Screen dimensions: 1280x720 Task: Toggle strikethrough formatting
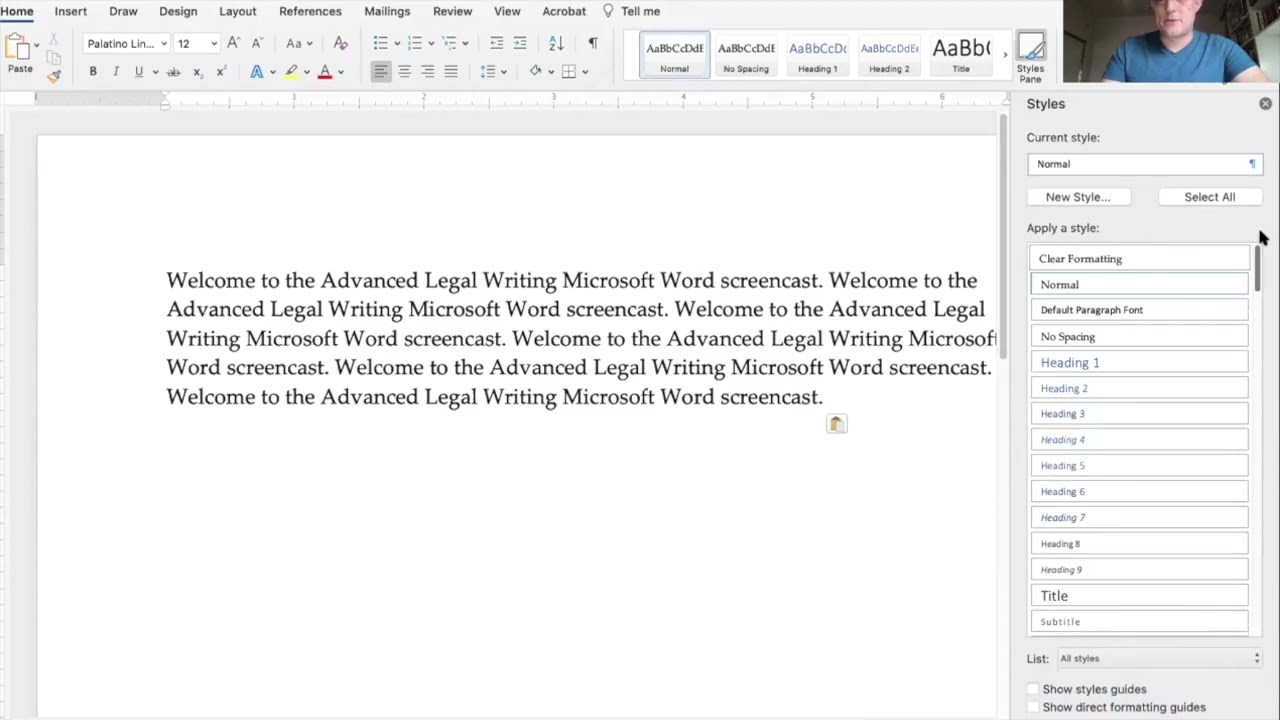[x=173, y=72]
